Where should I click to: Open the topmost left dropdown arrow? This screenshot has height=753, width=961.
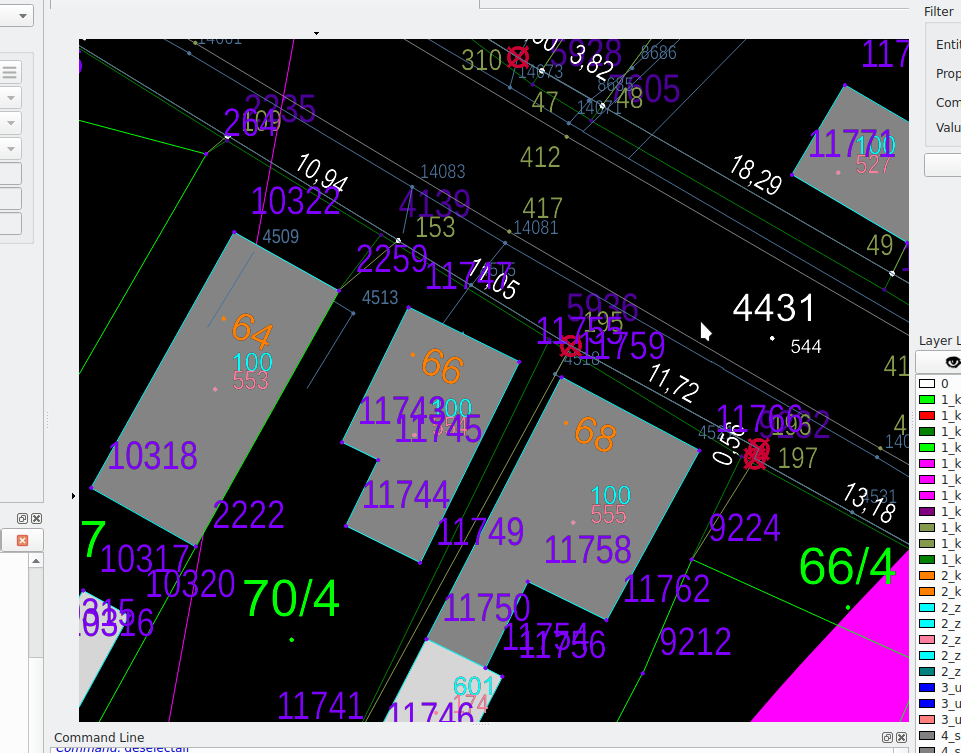[24, 15]
